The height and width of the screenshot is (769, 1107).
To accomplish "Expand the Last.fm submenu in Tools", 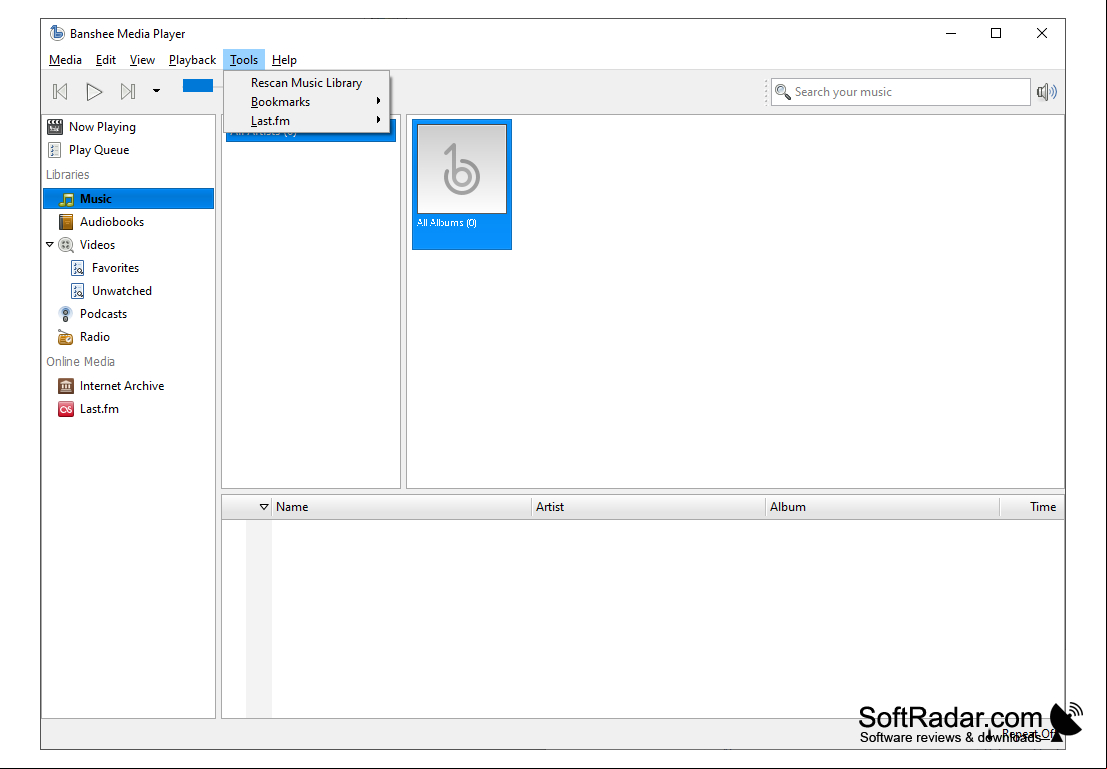I will (306, 121).
